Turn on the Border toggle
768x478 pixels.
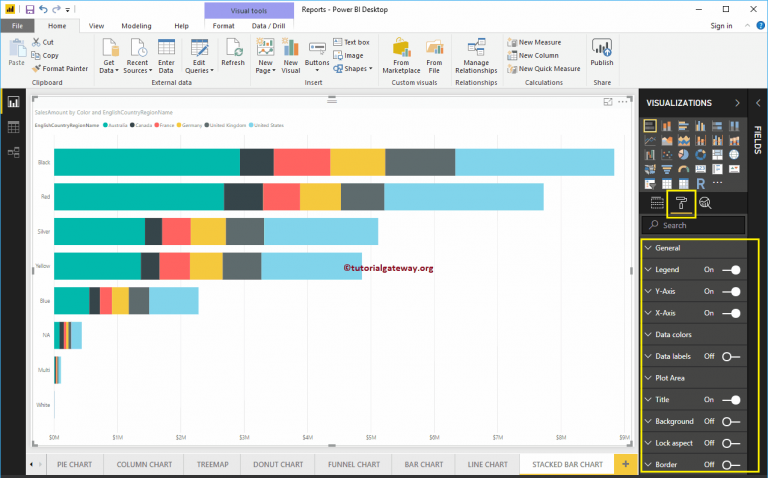(x=730, y=465)
